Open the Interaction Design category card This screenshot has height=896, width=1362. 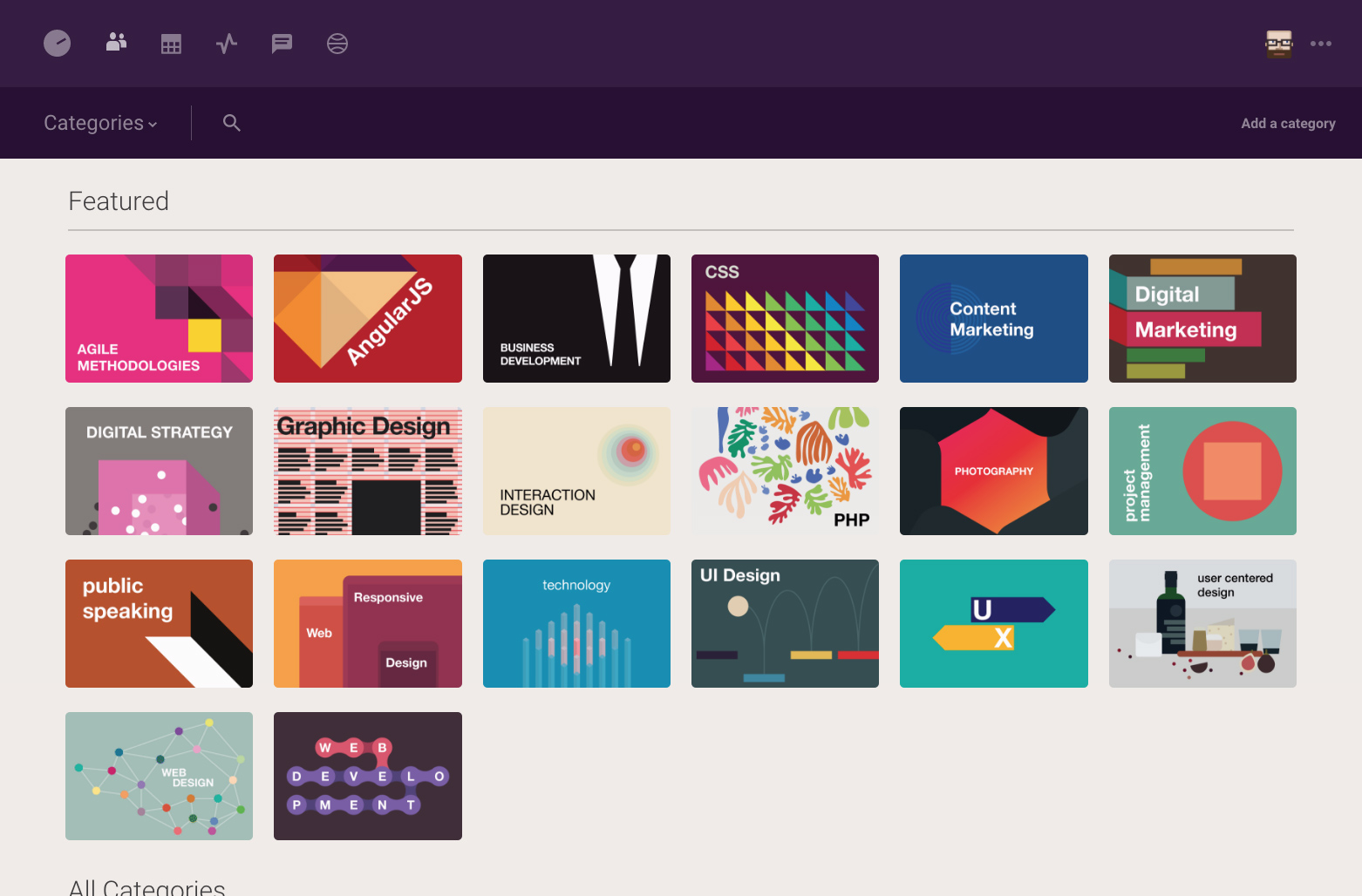pos(576,471)
